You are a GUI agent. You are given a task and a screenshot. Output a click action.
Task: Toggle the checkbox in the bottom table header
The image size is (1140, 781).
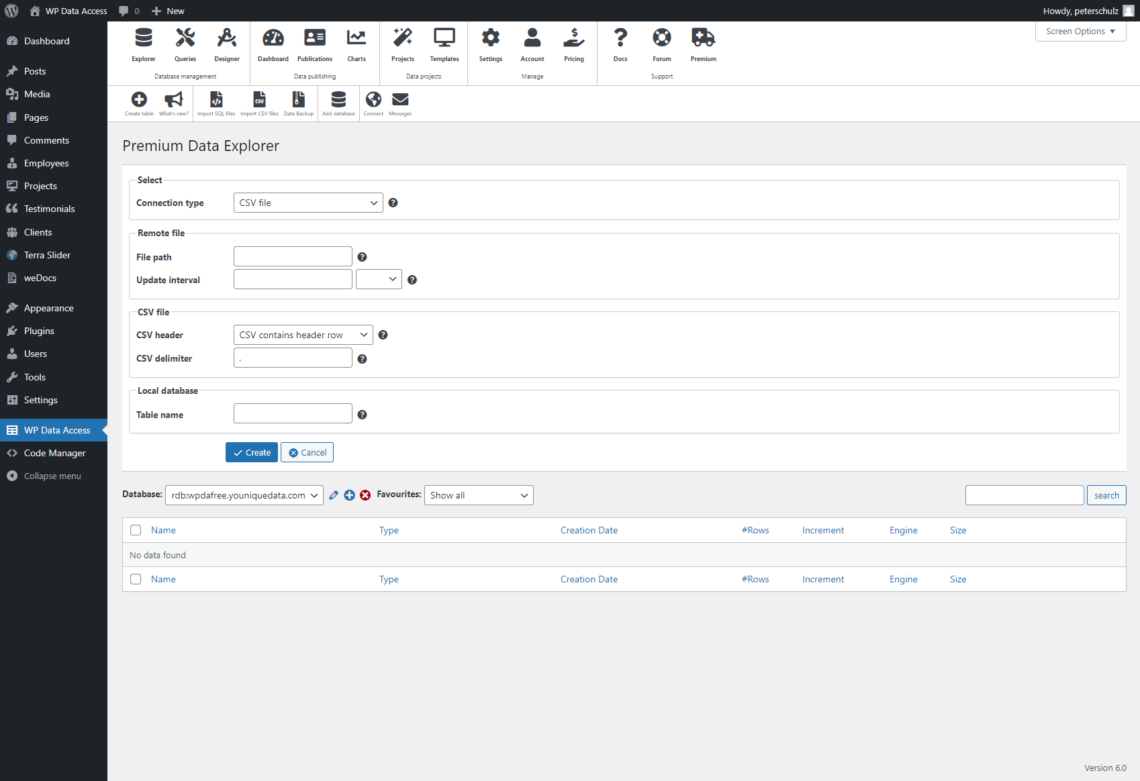[135, 579]
